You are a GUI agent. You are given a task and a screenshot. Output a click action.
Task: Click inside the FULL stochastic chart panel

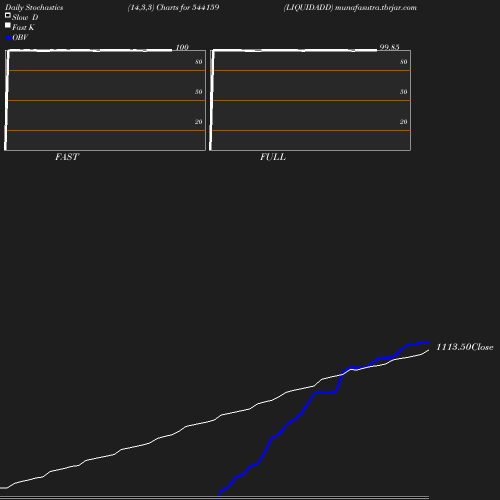coord(310,100)
